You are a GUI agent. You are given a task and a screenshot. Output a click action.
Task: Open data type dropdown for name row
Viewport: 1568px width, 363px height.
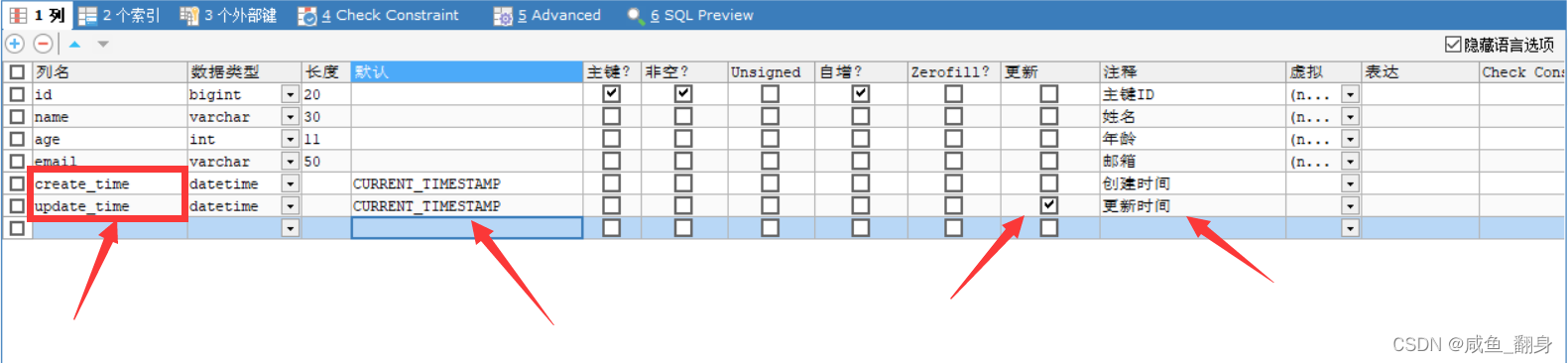(290, 117)
